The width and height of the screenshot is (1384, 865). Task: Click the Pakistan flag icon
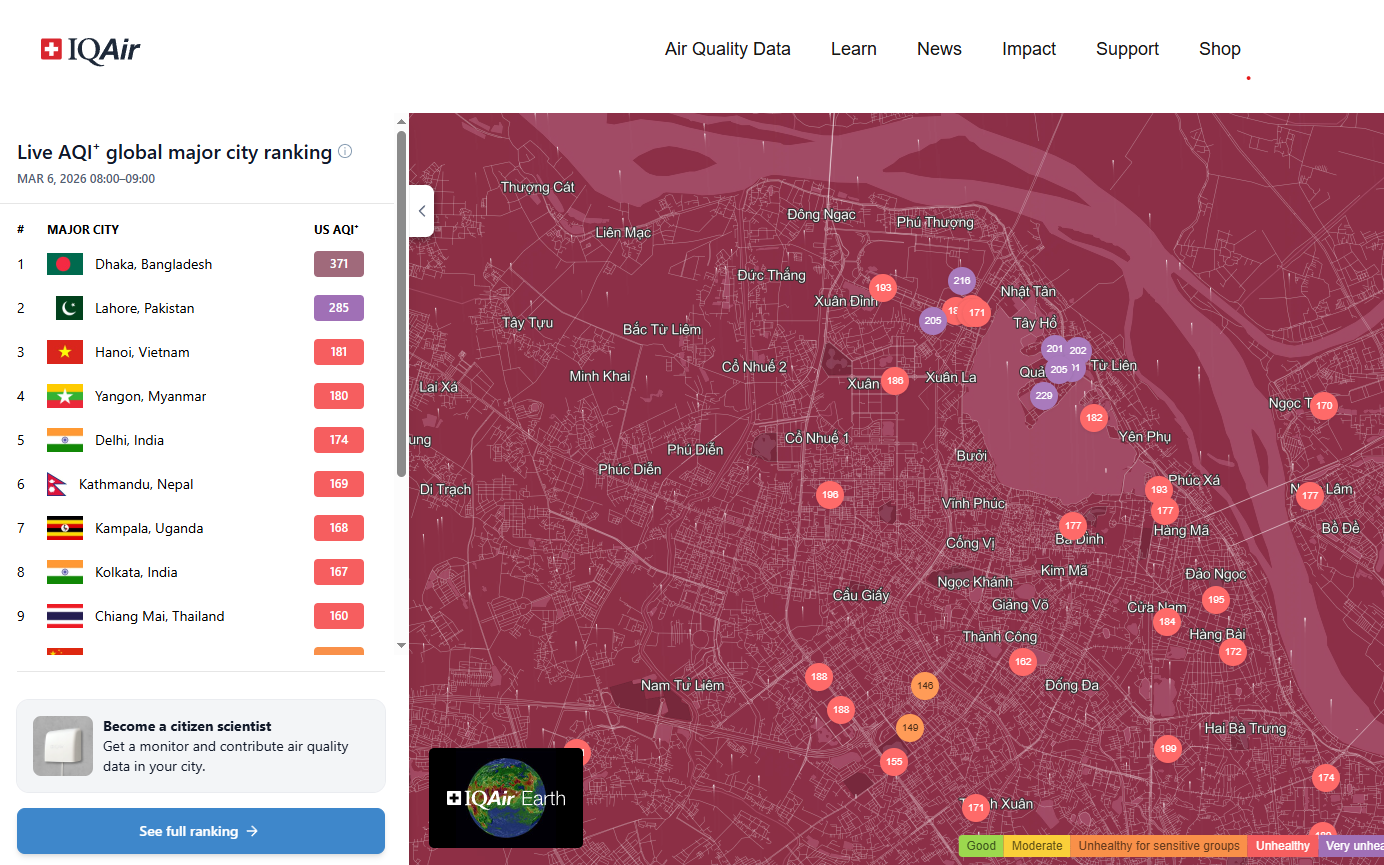point(69,308)
